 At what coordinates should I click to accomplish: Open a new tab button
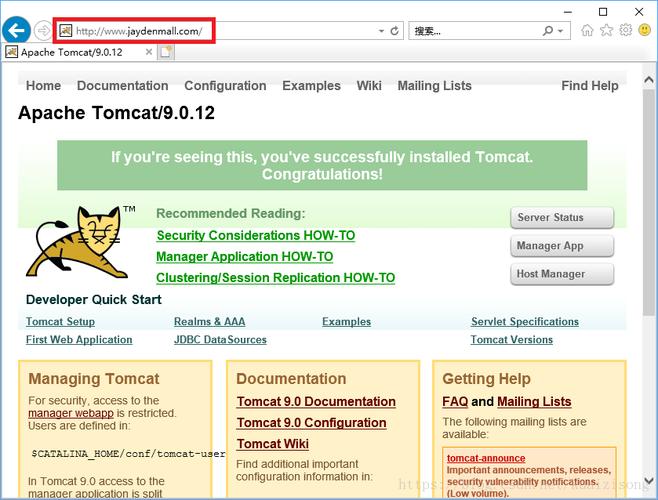coord(166,52)
